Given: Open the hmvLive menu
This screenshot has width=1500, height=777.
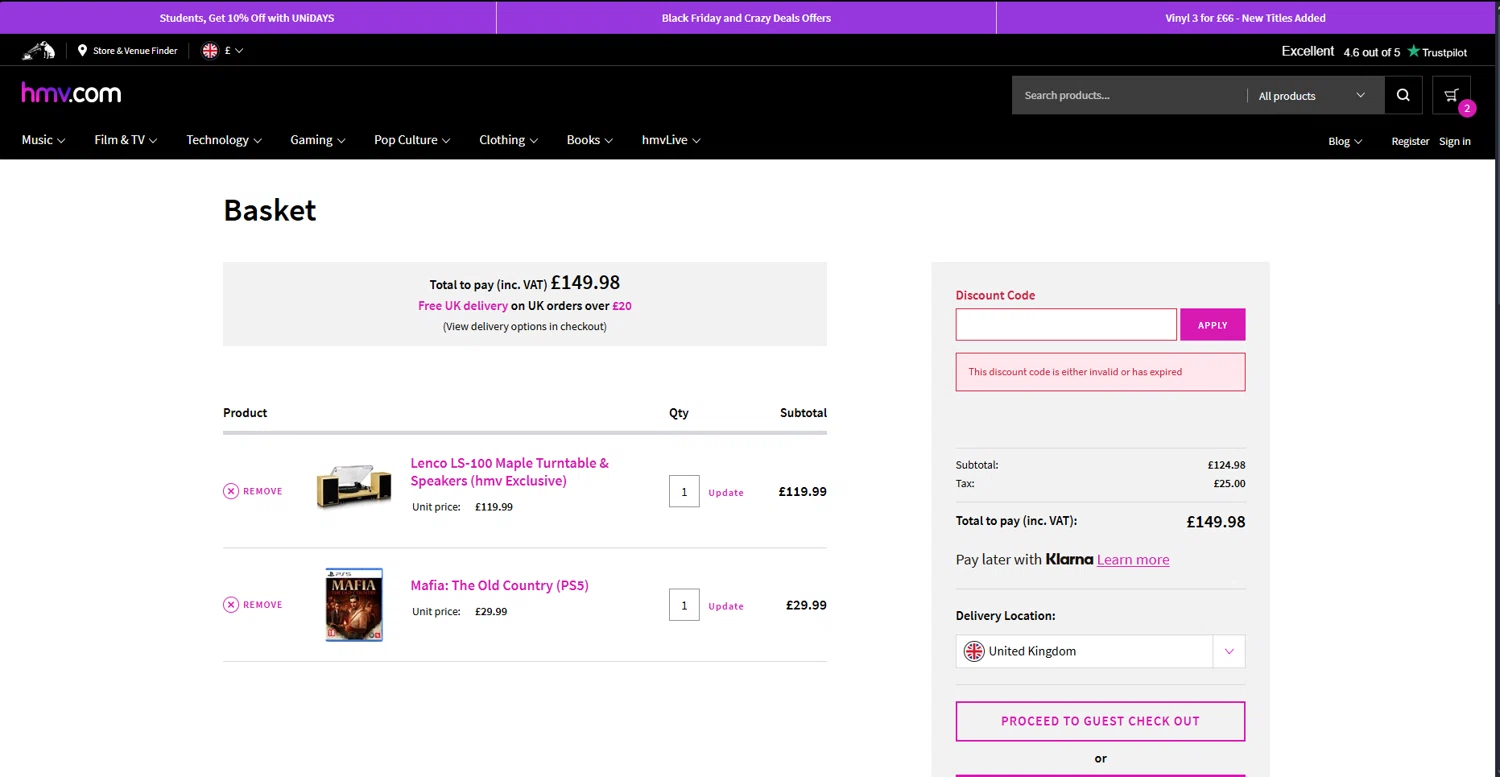Looking at the screenshot, I should point(671,140).
